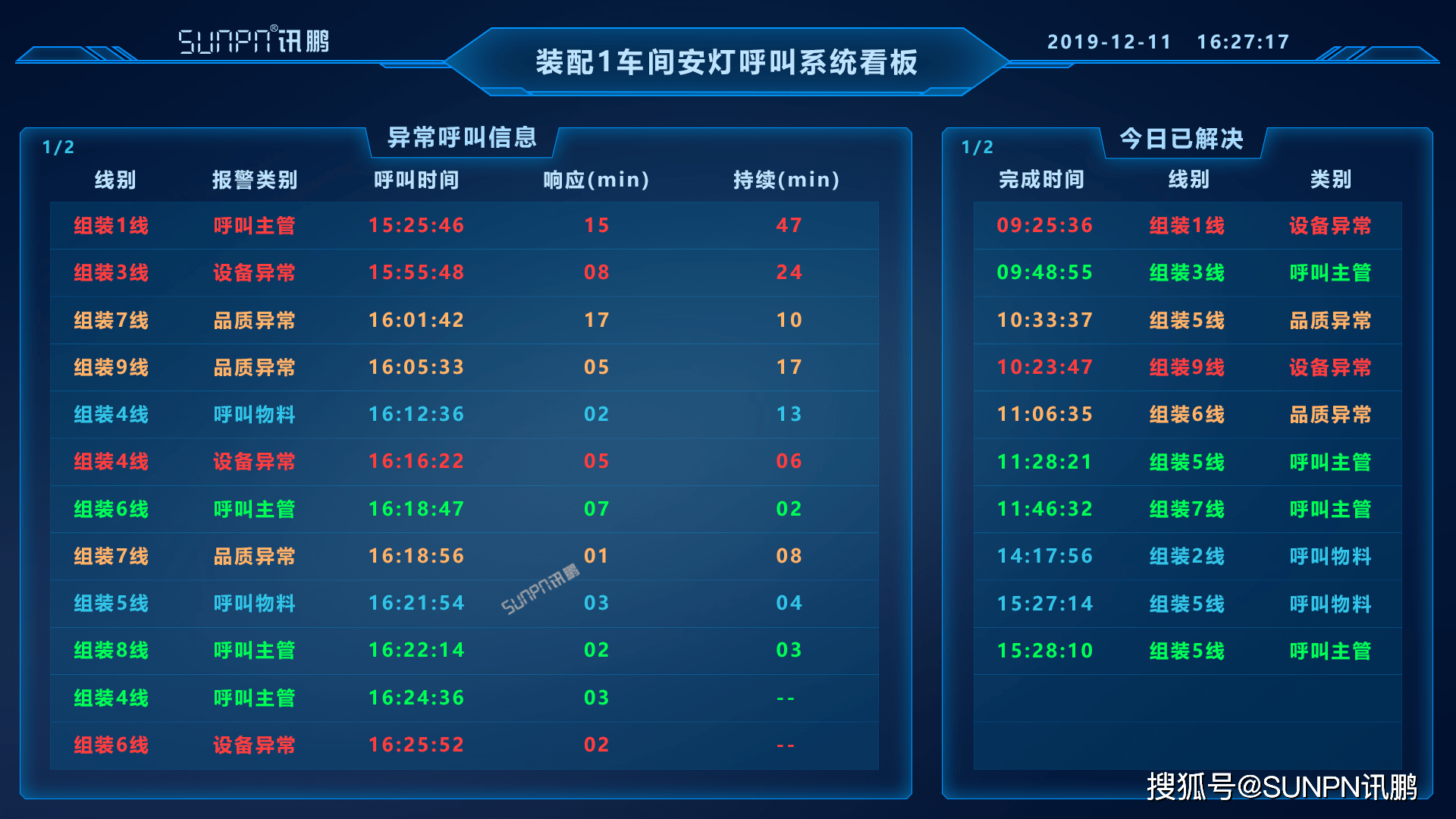Click the clock time 16:27:17

coord(1243,42)
